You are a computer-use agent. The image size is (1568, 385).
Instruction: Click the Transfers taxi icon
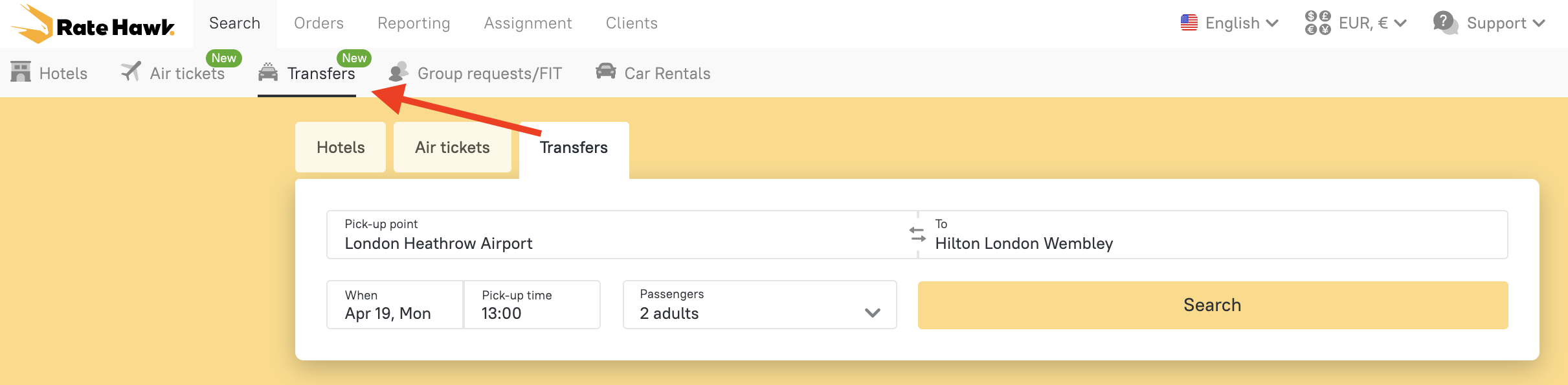[x=268, y=71]
